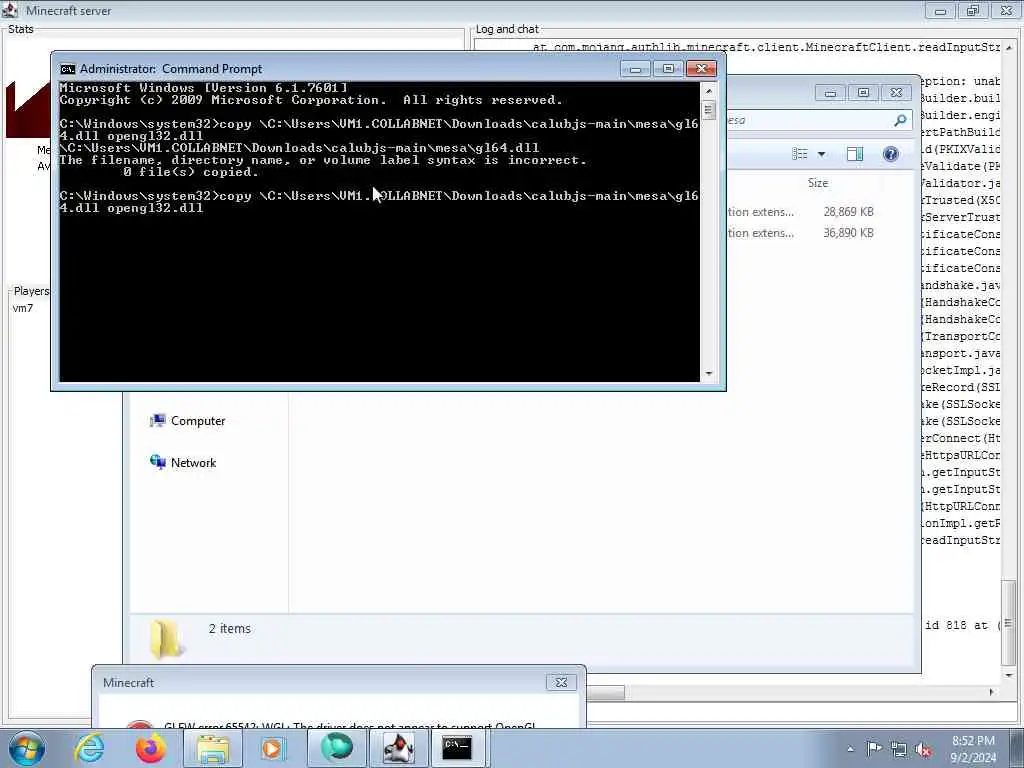Image resolution: width=1024 pixels, height=768 pixels.
Task: Open Explorer Help question mark icon
Action: point(891,153)
